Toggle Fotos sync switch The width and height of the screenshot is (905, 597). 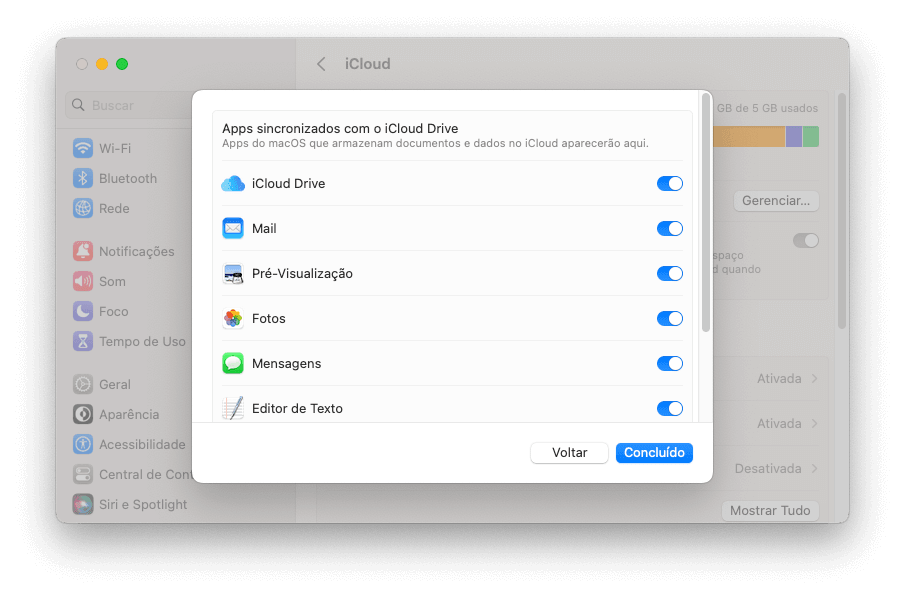click(670, 319)
